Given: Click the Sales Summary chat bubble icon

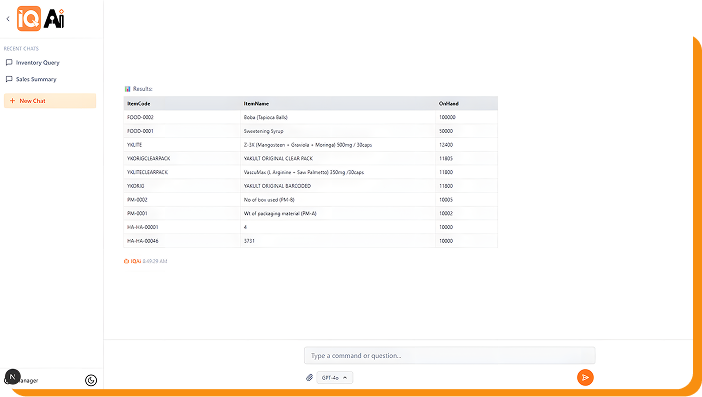Looking at the screenshot, I should click(9, 79).
